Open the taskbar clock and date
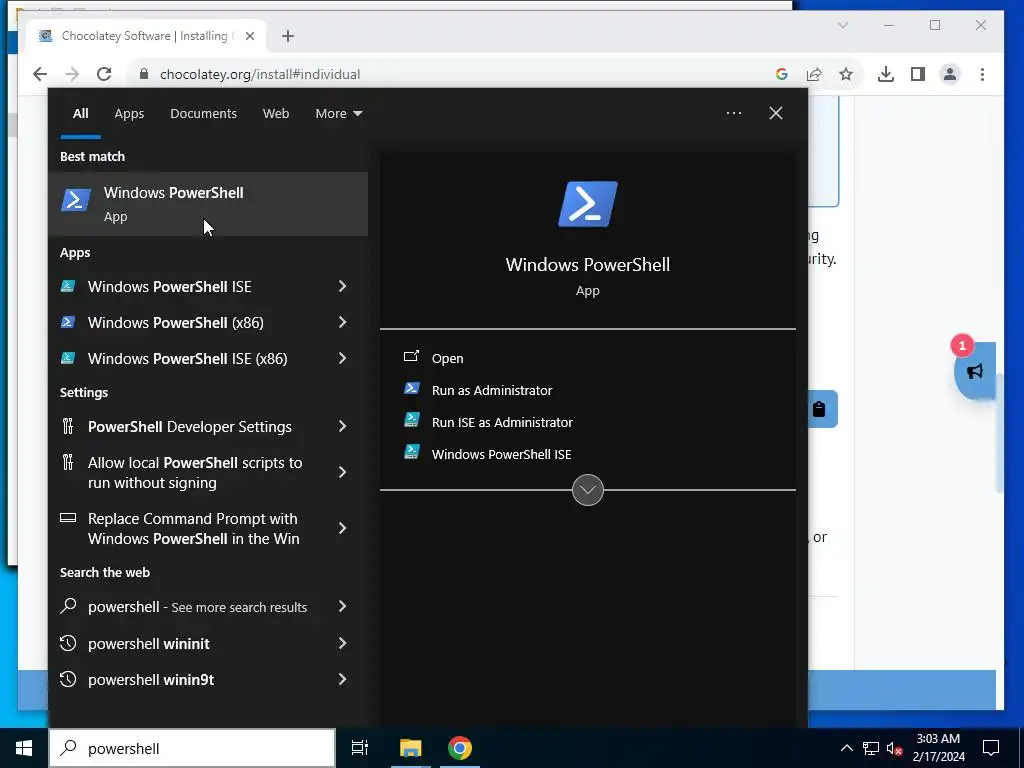This screenshot has height=768, width=1024. [938, 748]
